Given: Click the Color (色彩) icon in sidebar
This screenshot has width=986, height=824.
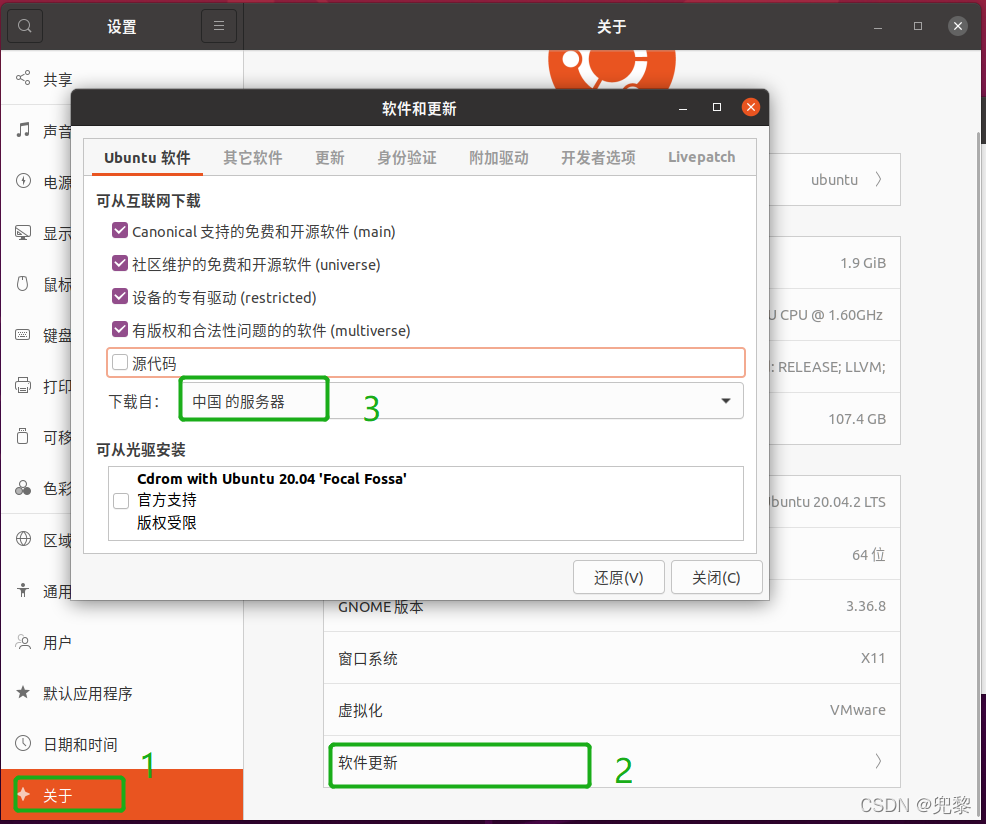Looking at the screenshot, I should click(x=23, y=488).
